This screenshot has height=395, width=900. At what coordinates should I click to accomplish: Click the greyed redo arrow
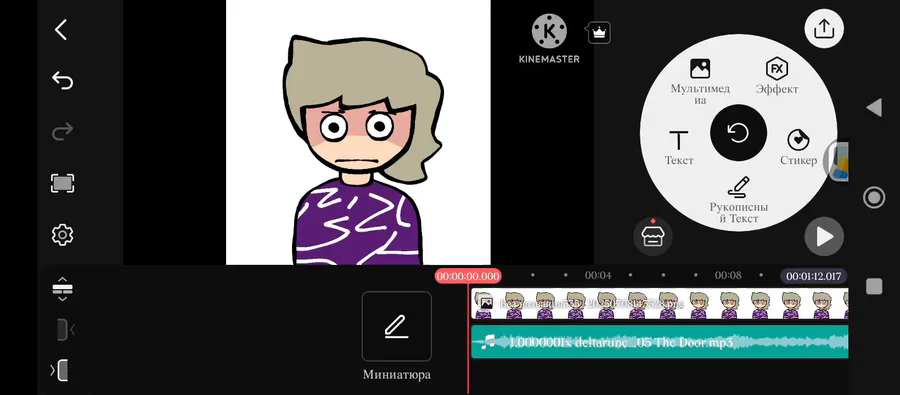point(62,131)
